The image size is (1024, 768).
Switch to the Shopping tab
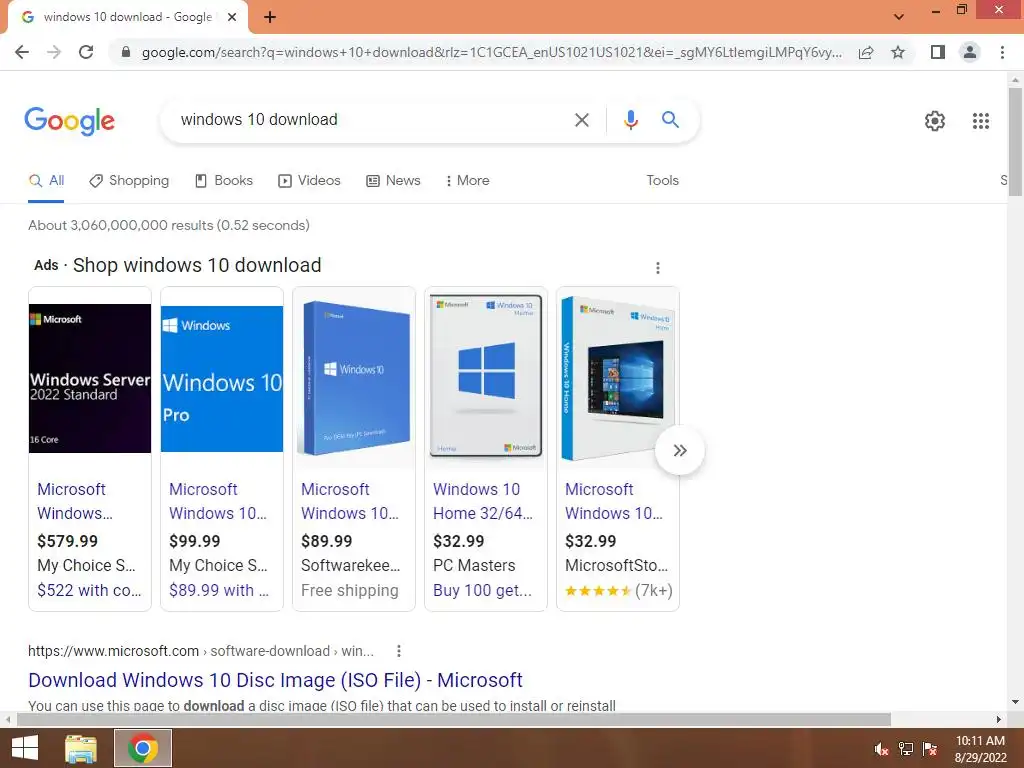pyautogui.click(x=129, y=181)
